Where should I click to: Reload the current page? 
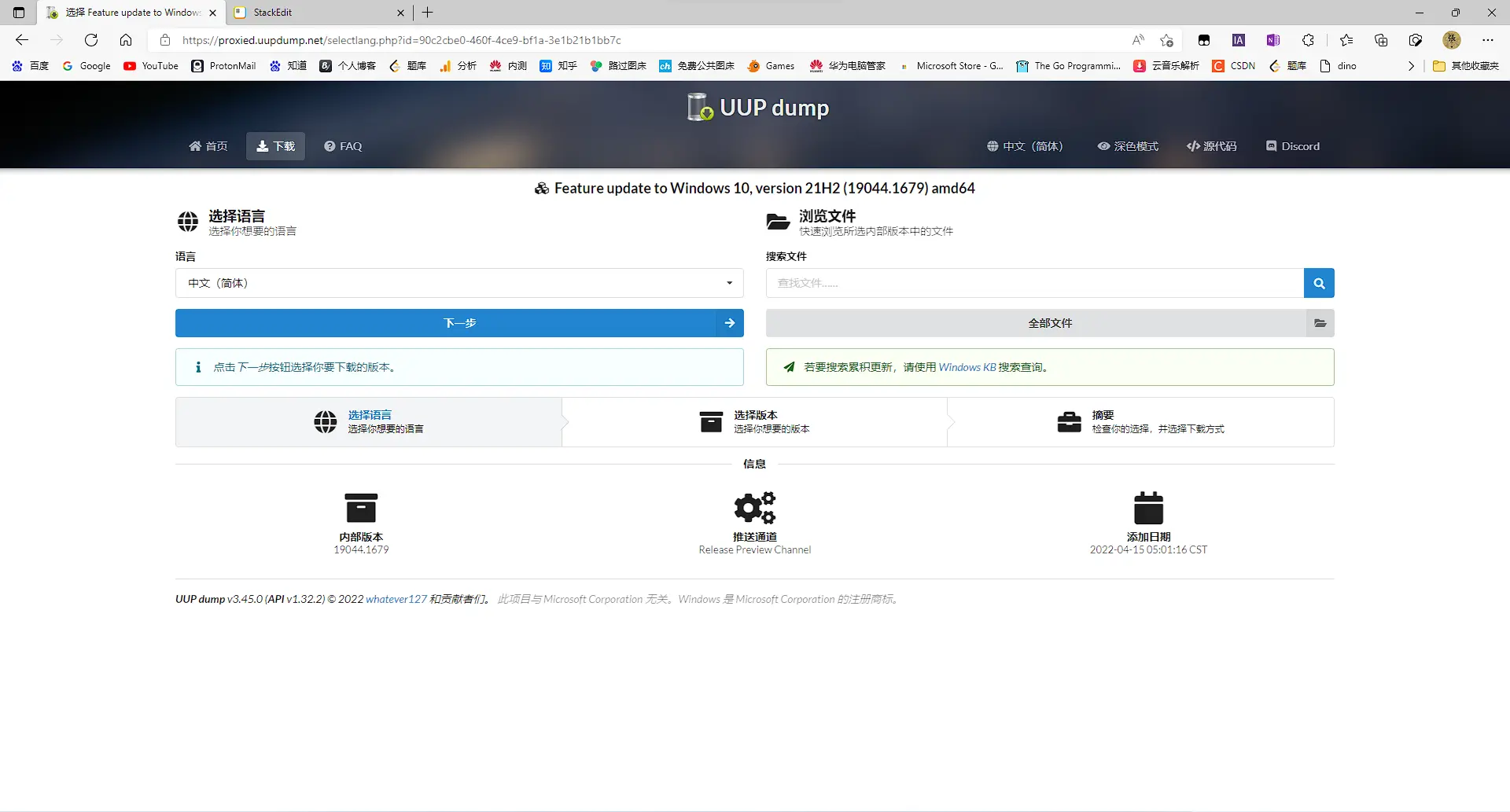pyautogui.click(x=91, y=40)
